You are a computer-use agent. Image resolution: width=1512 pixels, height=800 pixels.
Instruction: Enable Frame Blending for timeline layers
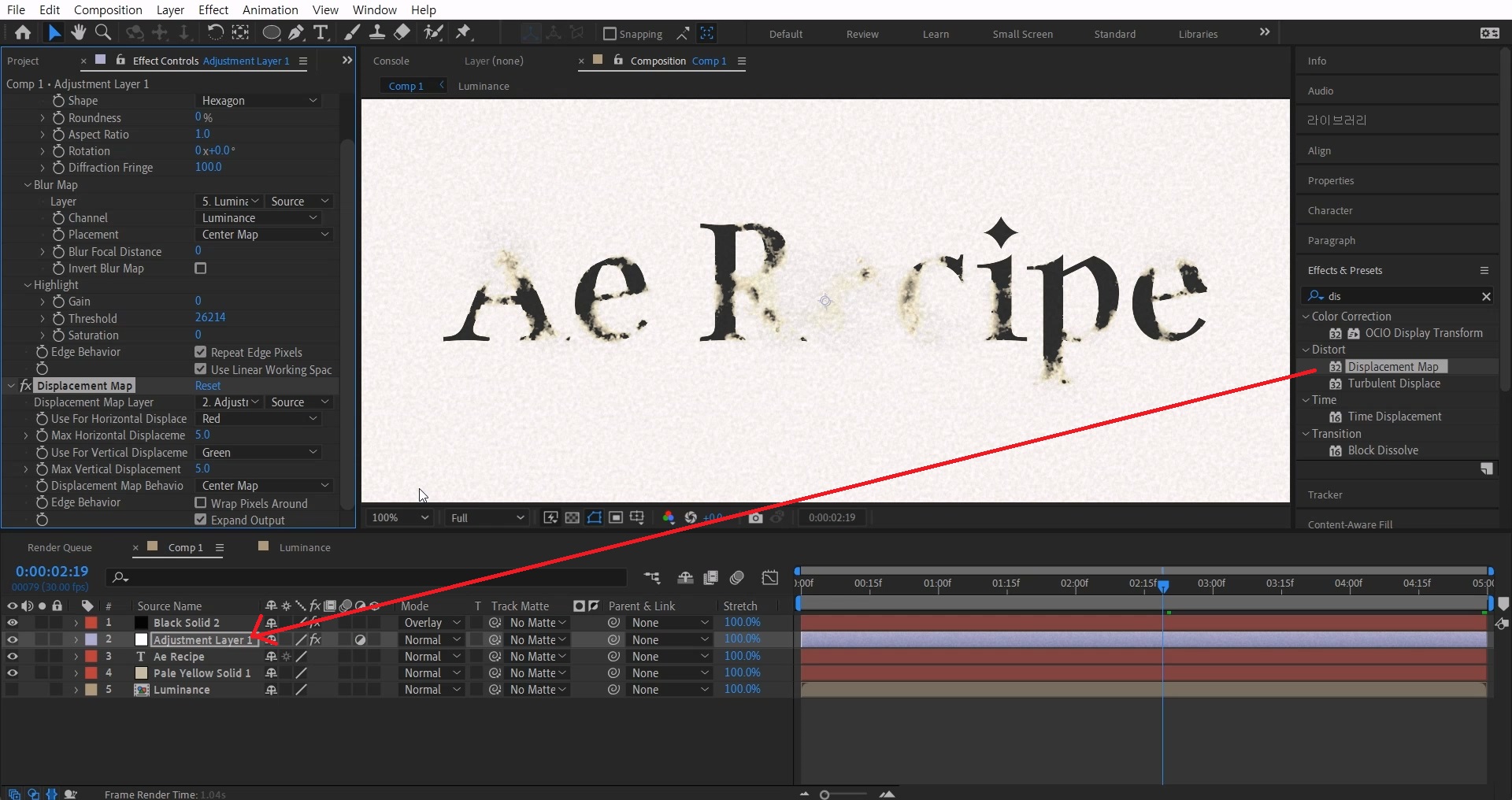(711, 578)
